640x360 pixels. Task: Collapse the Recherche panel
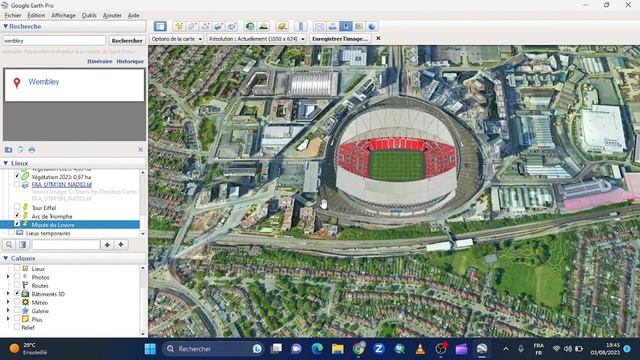(5, 26)
